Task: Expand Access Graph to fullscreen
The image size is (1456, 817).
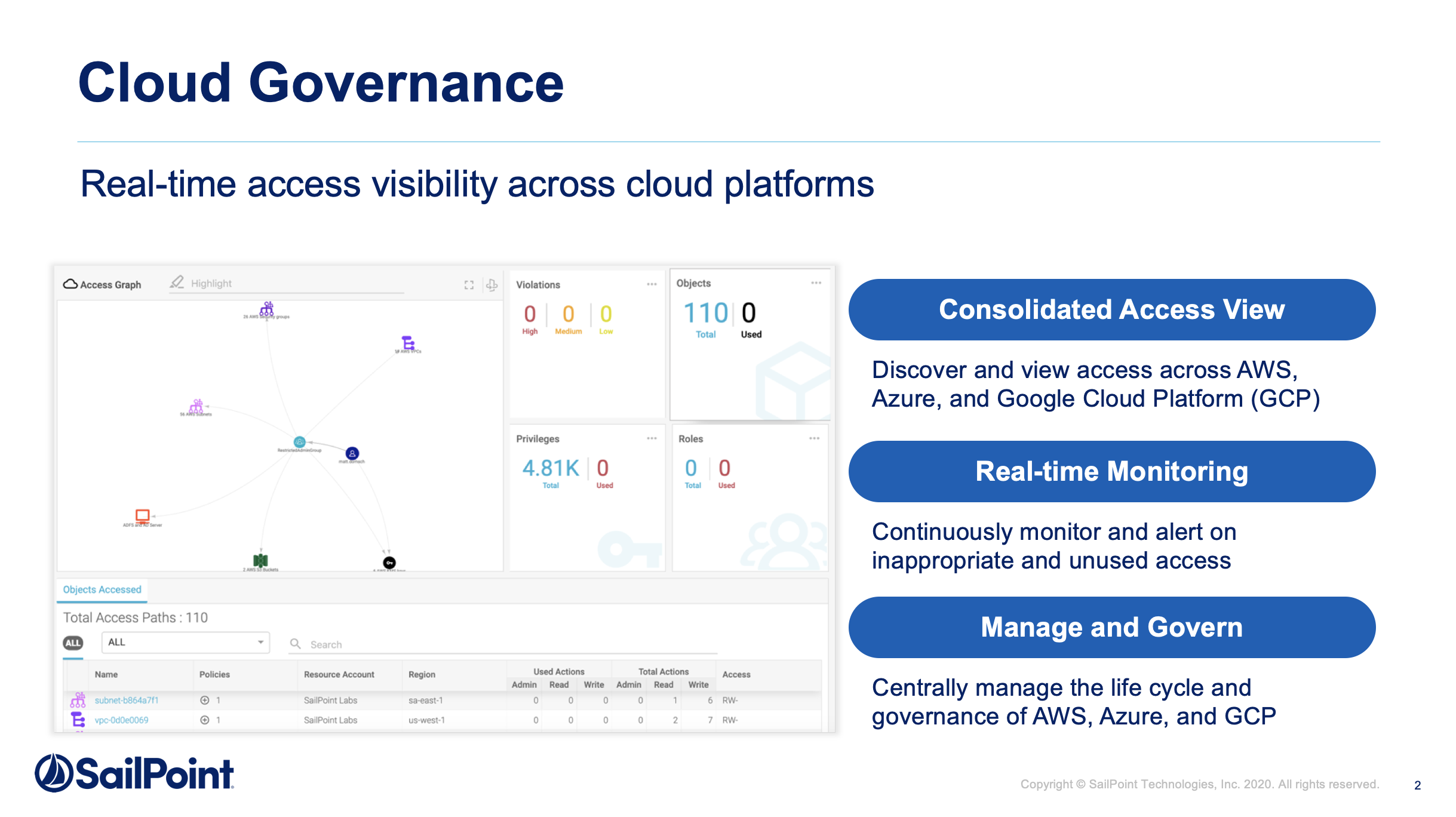Action: tap(469, 285)
